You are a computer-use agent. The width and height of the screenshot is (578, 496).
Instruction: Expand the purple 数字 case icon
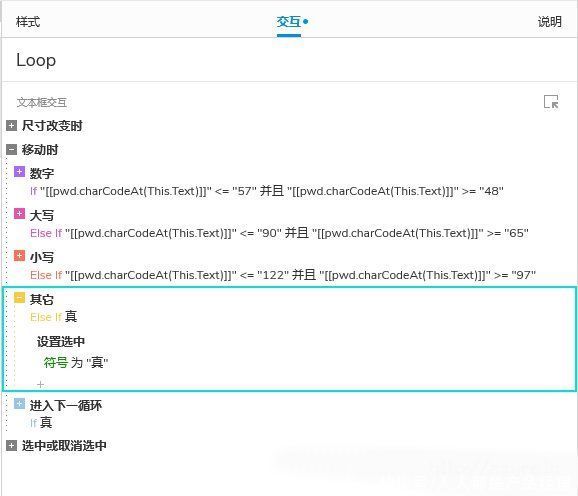click(x=20, y=172)
